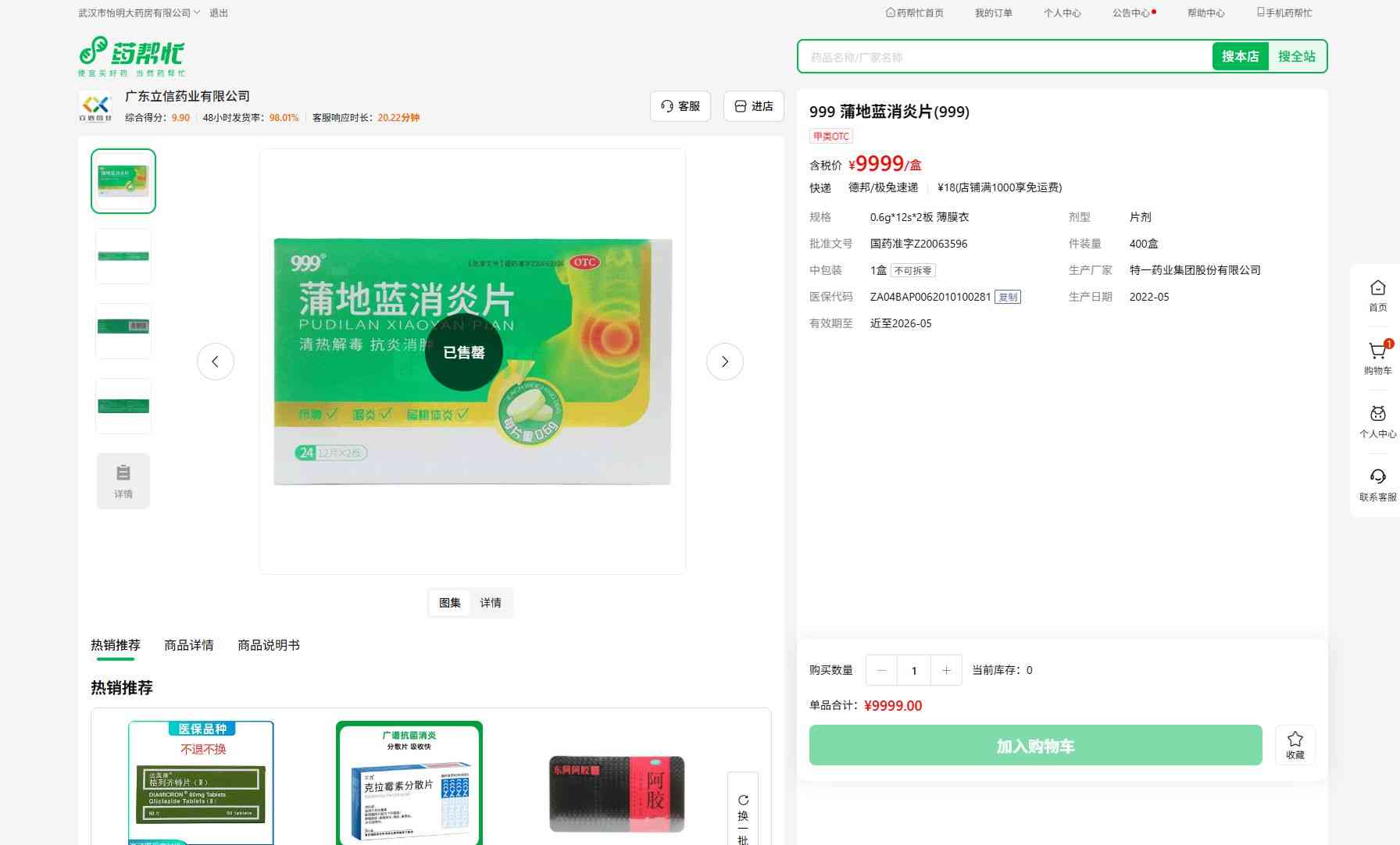This screenshot has height=845, width=1400.
Task: Click the 换一批 refresh icon
Action: (743, 800)
